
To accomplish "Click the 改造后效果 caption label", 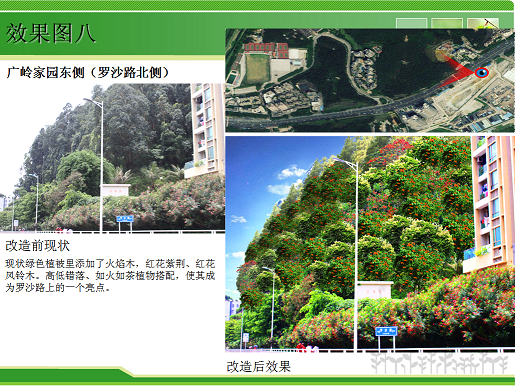I will point(259,366).
